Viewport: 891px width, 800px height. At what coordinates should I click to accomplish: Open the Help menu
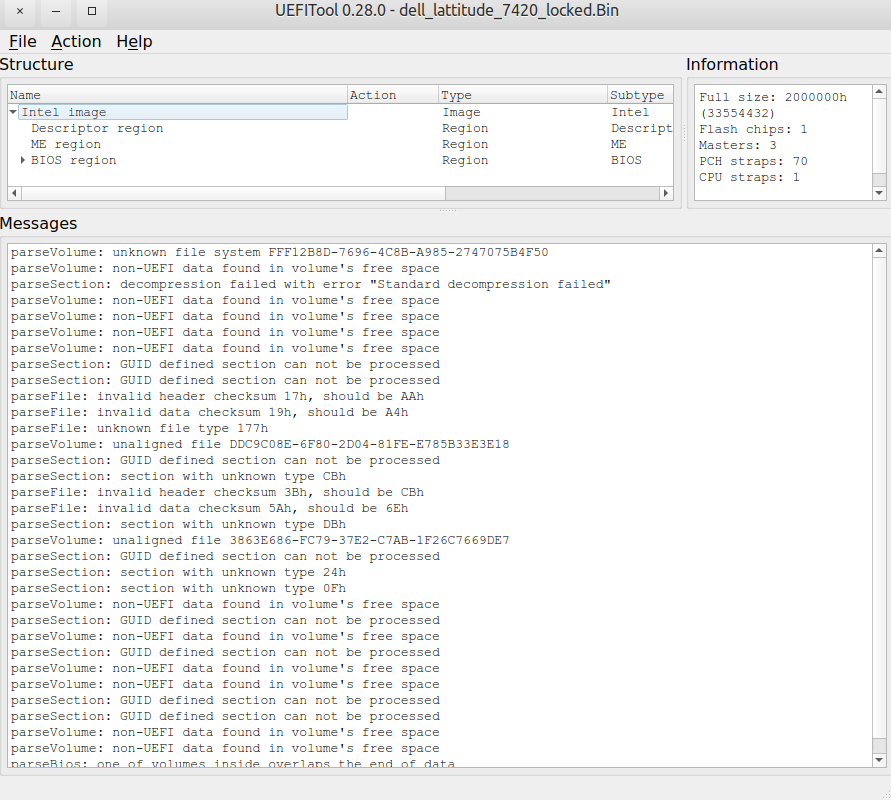click(x=134, y=41)
